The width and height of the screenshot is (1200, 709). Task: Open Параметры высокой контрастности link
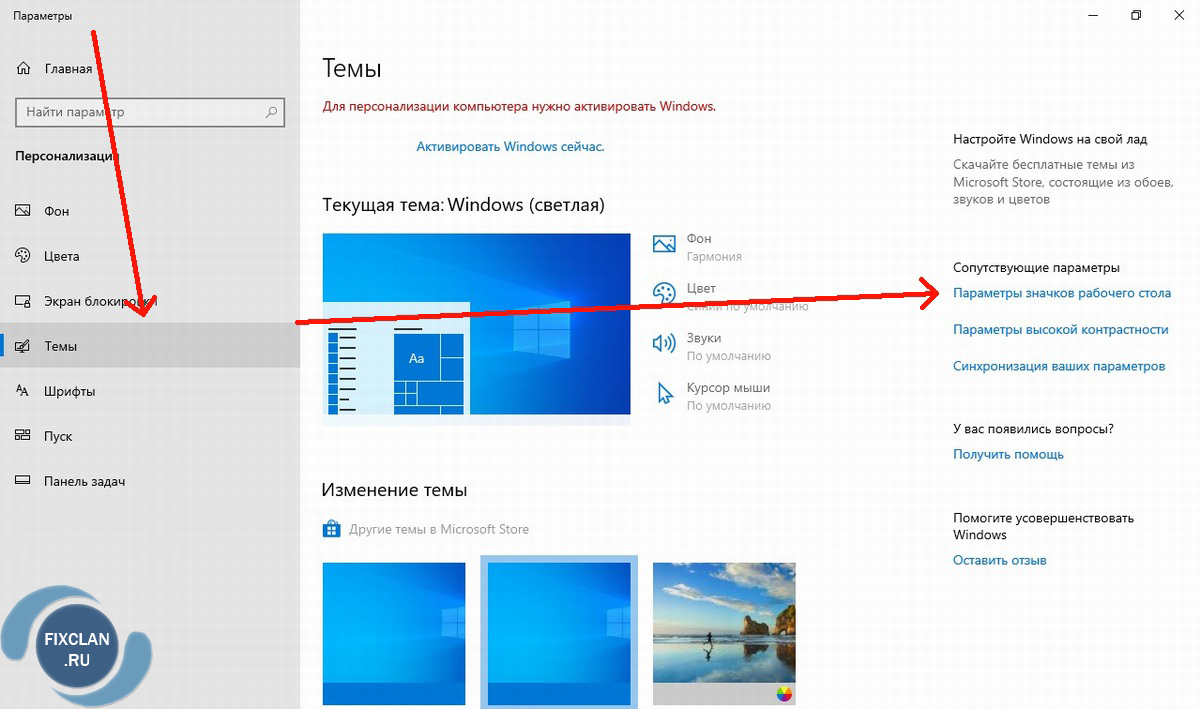point(1060,329)
